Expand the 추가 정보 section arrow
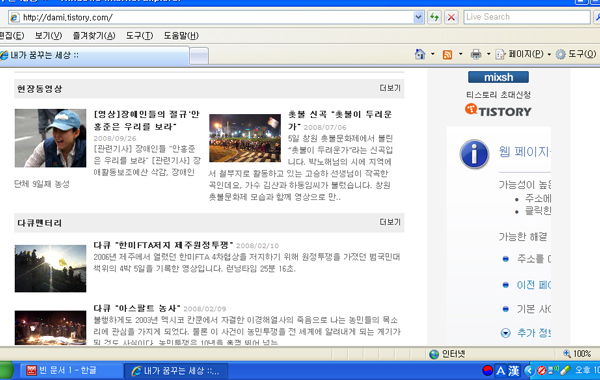Image resolution: width=600 pixels, height=380 pixels. tap(505, 333)
